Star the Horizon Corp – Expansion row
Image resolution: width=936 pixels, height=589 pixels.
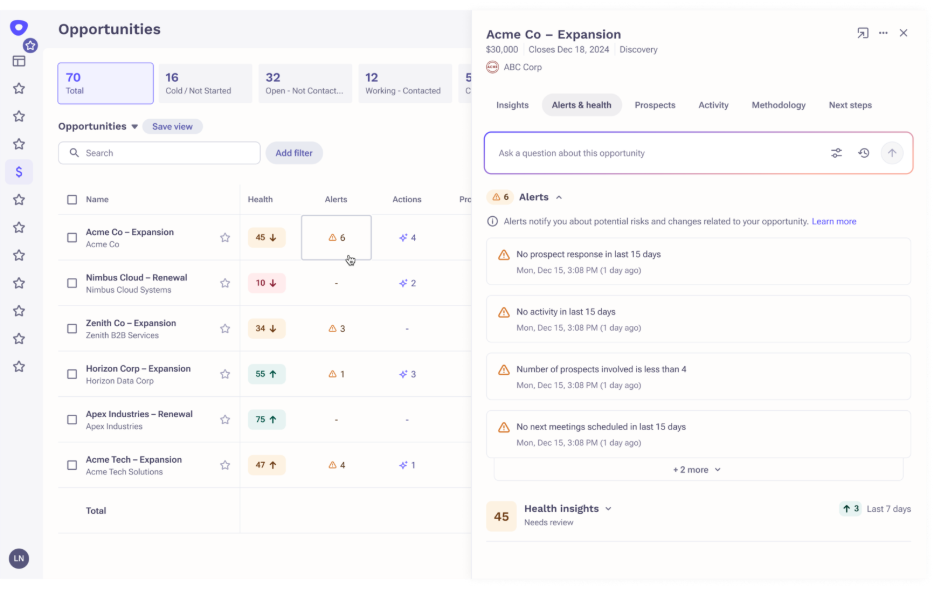click(x=225, y=374)
